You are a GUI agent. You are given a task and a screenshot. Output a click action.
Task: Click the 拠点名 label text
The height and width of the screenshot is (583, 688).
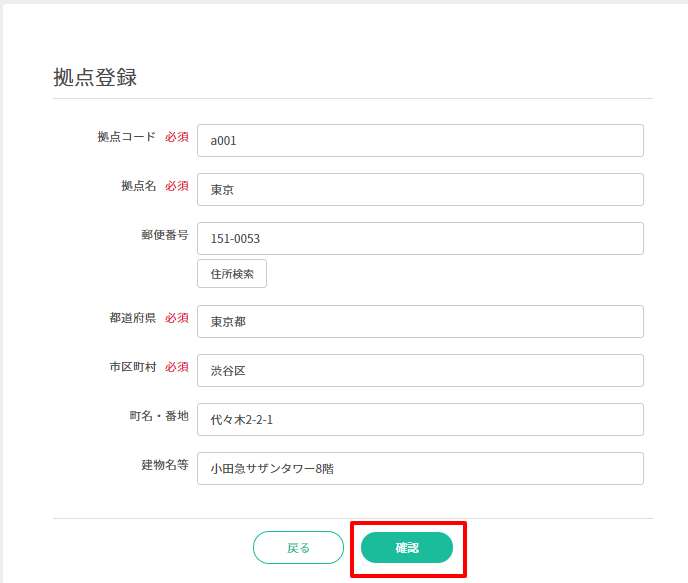(x=138, y=186)
